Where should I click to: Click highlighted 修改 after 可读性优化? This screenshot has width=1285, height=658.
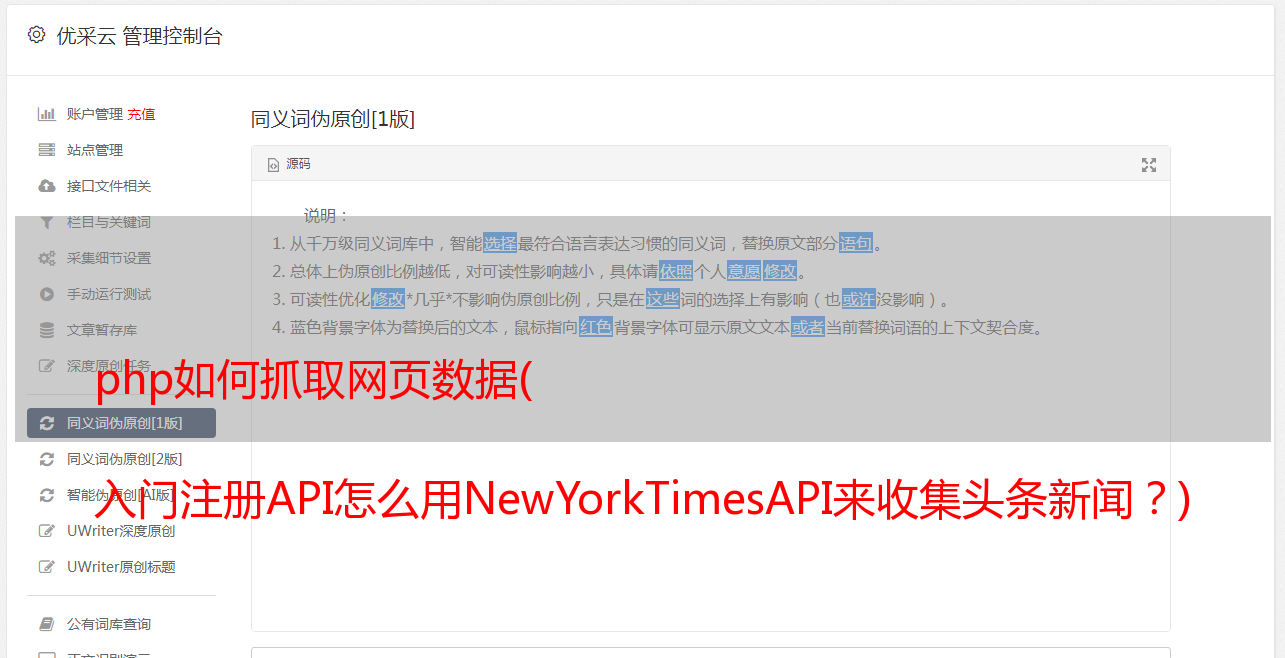[x=388, y=299]
